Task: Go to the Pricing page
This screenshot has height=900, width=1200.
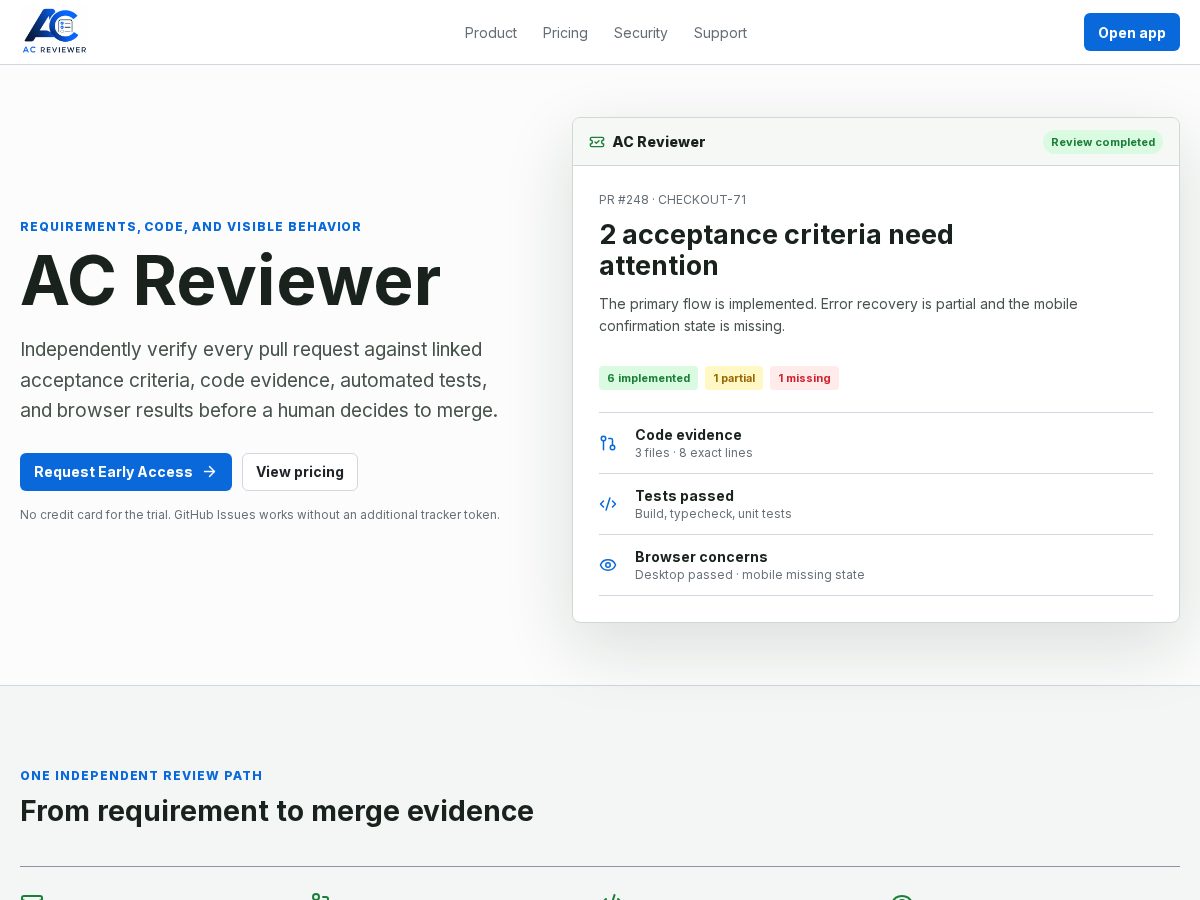Action: (x=565, y=33)
